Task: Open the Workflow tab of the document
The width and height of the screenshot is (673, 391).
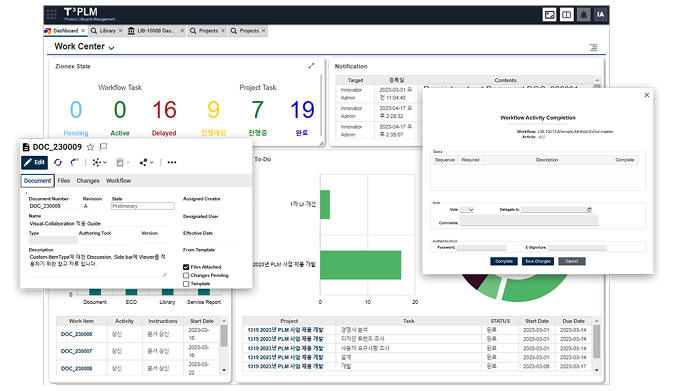Action: (118, 181)
